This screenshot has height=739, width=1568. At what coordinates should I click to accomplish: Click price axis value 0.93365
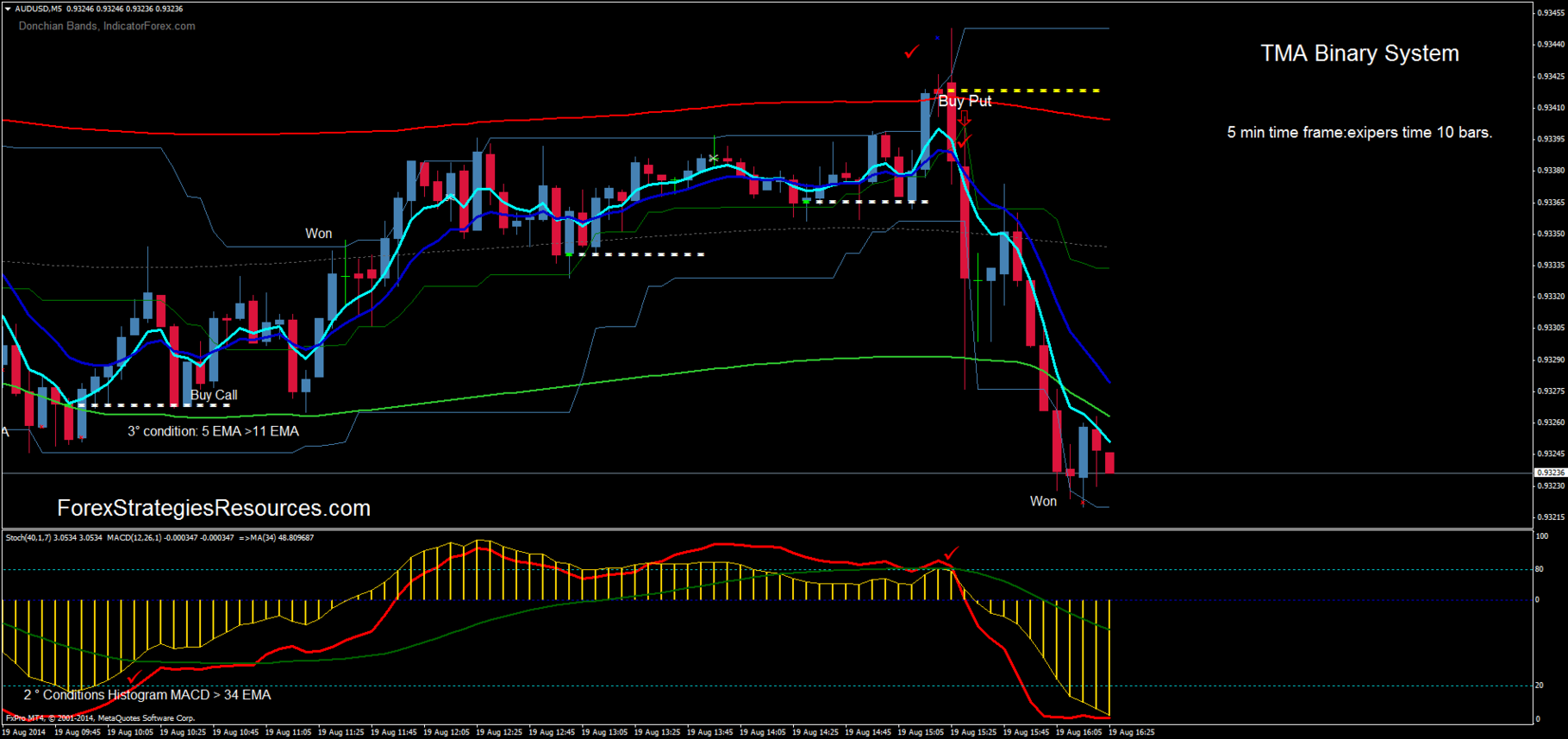[1551, 202]
